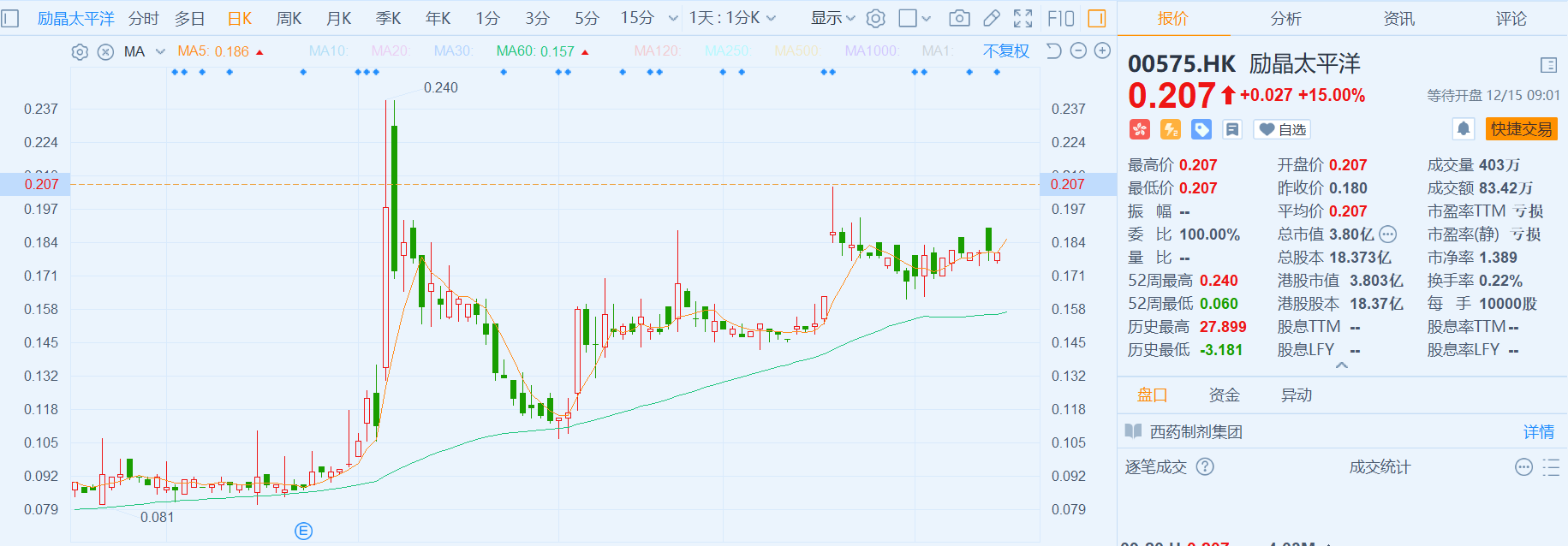This screenshot has width=1568, height=546.
Task: Add stock to 自选 watchlist
Action: 1282,129
